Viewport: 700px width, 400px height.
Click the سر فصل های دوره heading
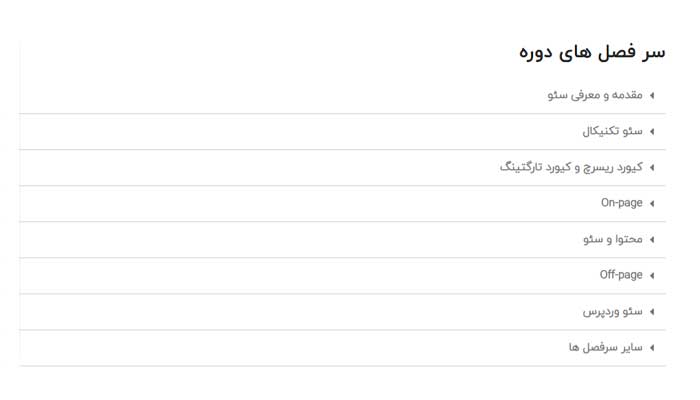pyautogui.click(x=592, y=53)
